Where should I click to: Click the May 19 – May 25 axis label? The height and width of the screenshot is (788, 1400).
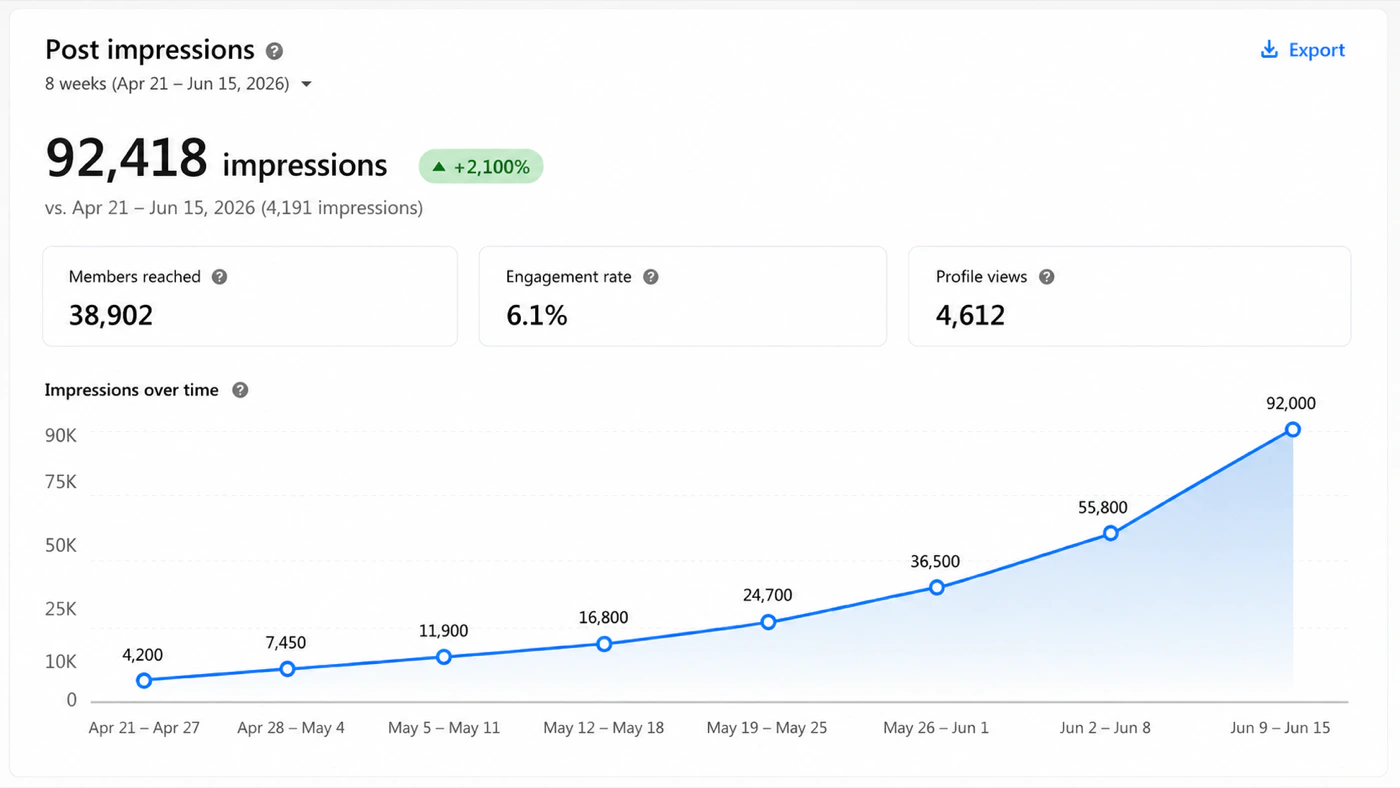tap(767, 728)
